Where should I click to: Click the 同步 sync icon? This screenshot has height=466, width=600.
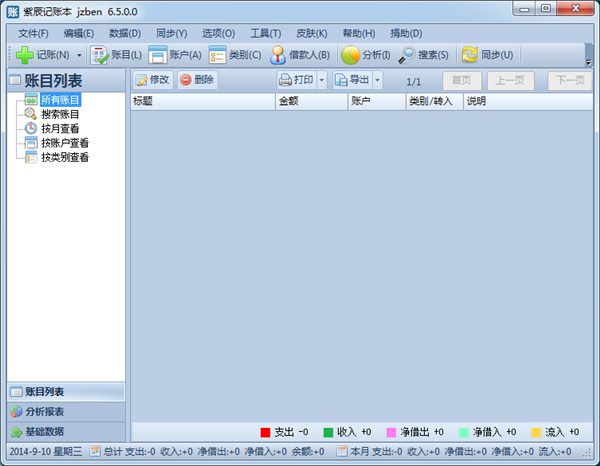pyautogui.click(x=469, y=55)
